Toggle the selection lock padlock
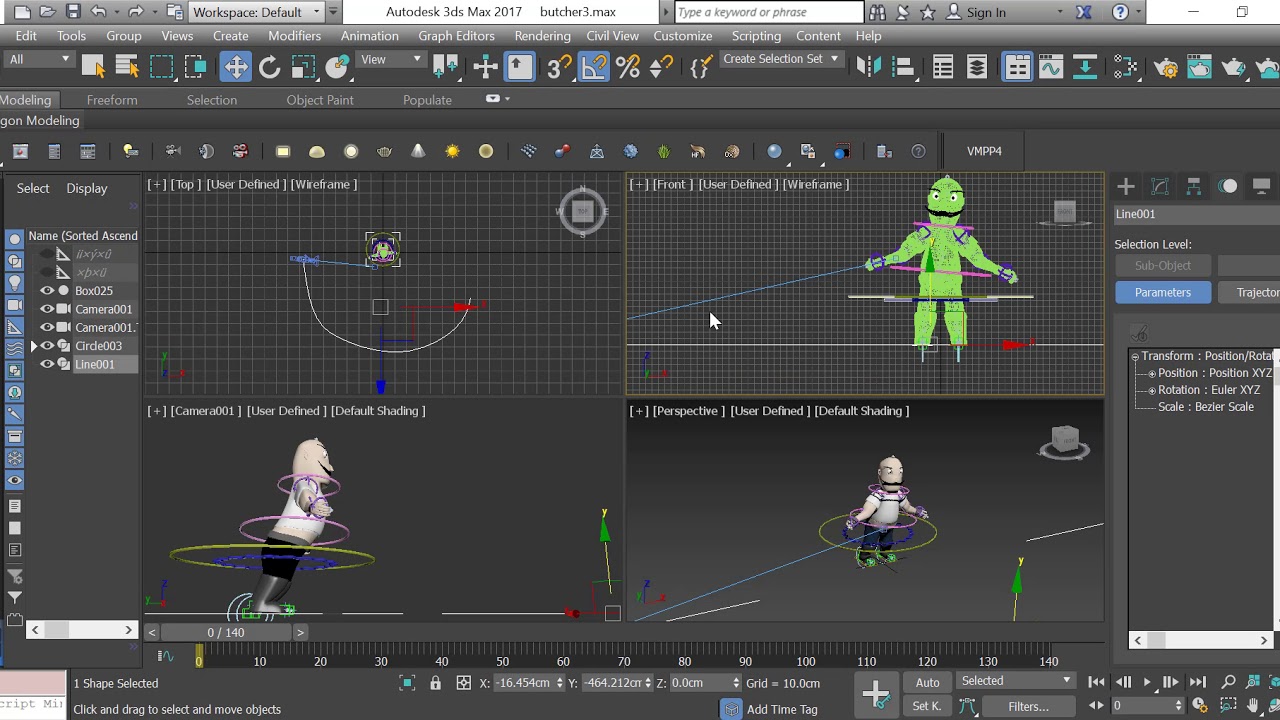Image resolution: width=1280 pixels, height=720 pixels. point(435,683)
